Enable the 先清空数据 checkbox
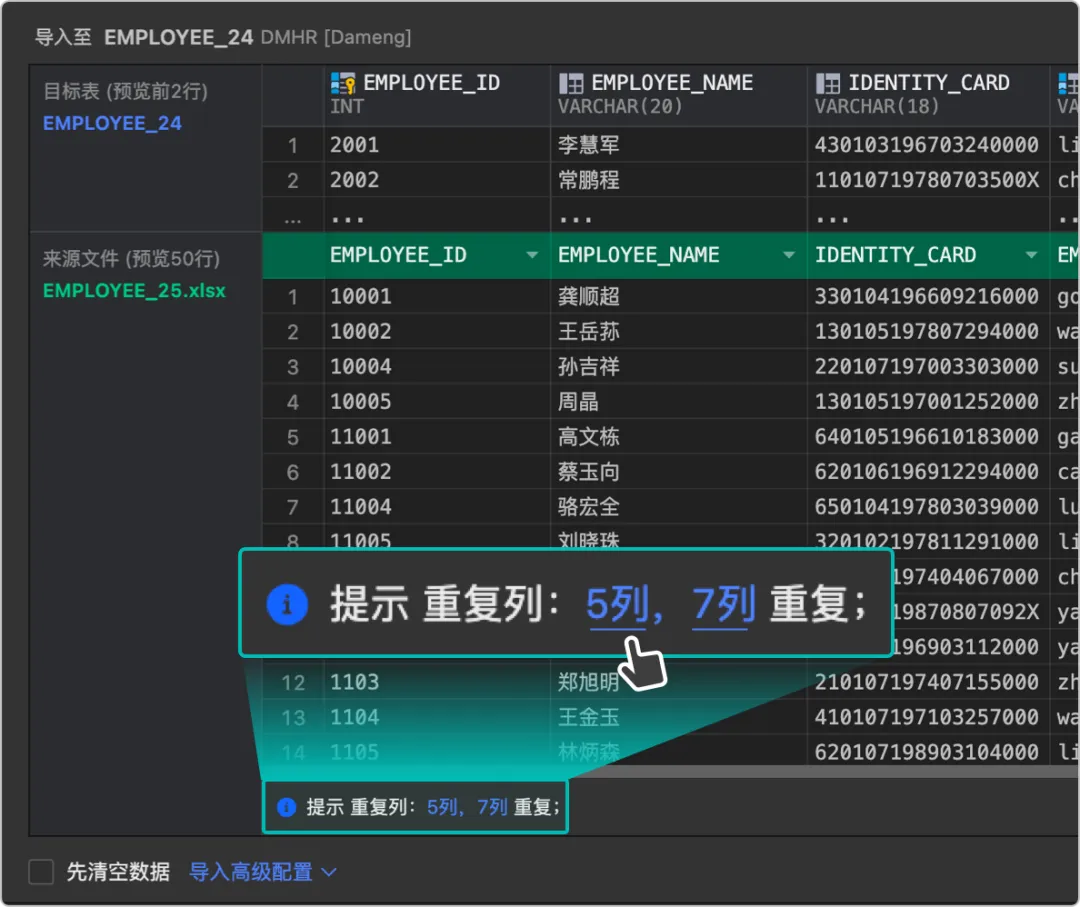Screen dimensions: 1080x907 click(40, 871)
